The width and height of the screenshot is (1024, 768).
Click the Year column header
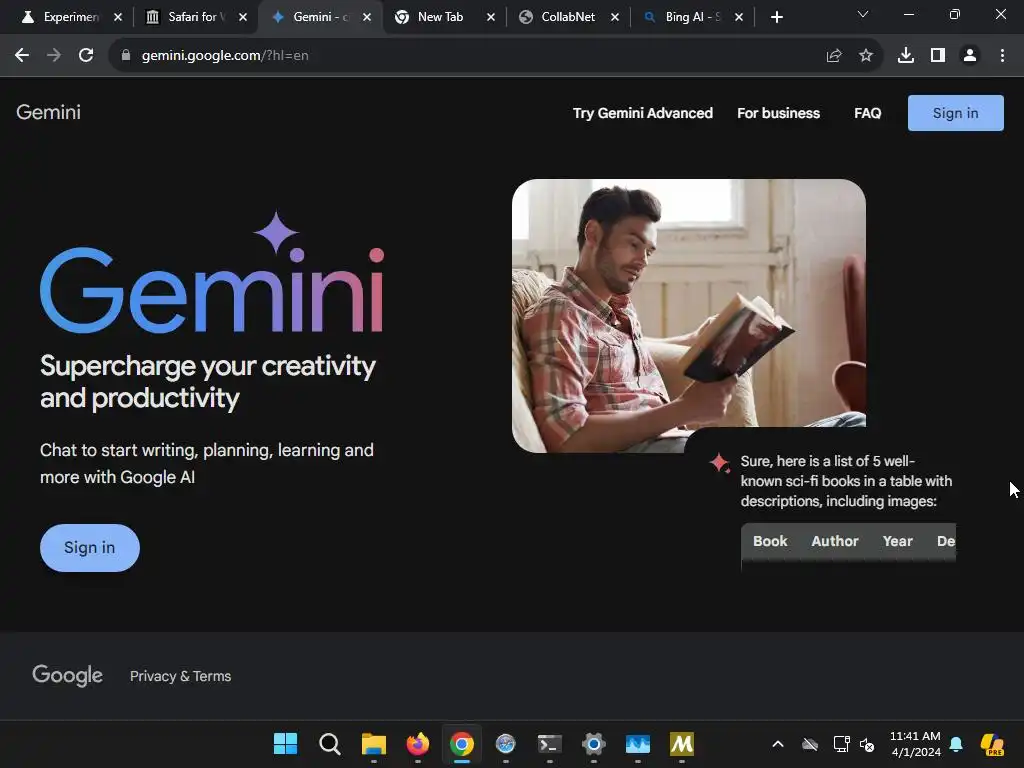pyautogui.click(x=897, y=541)
